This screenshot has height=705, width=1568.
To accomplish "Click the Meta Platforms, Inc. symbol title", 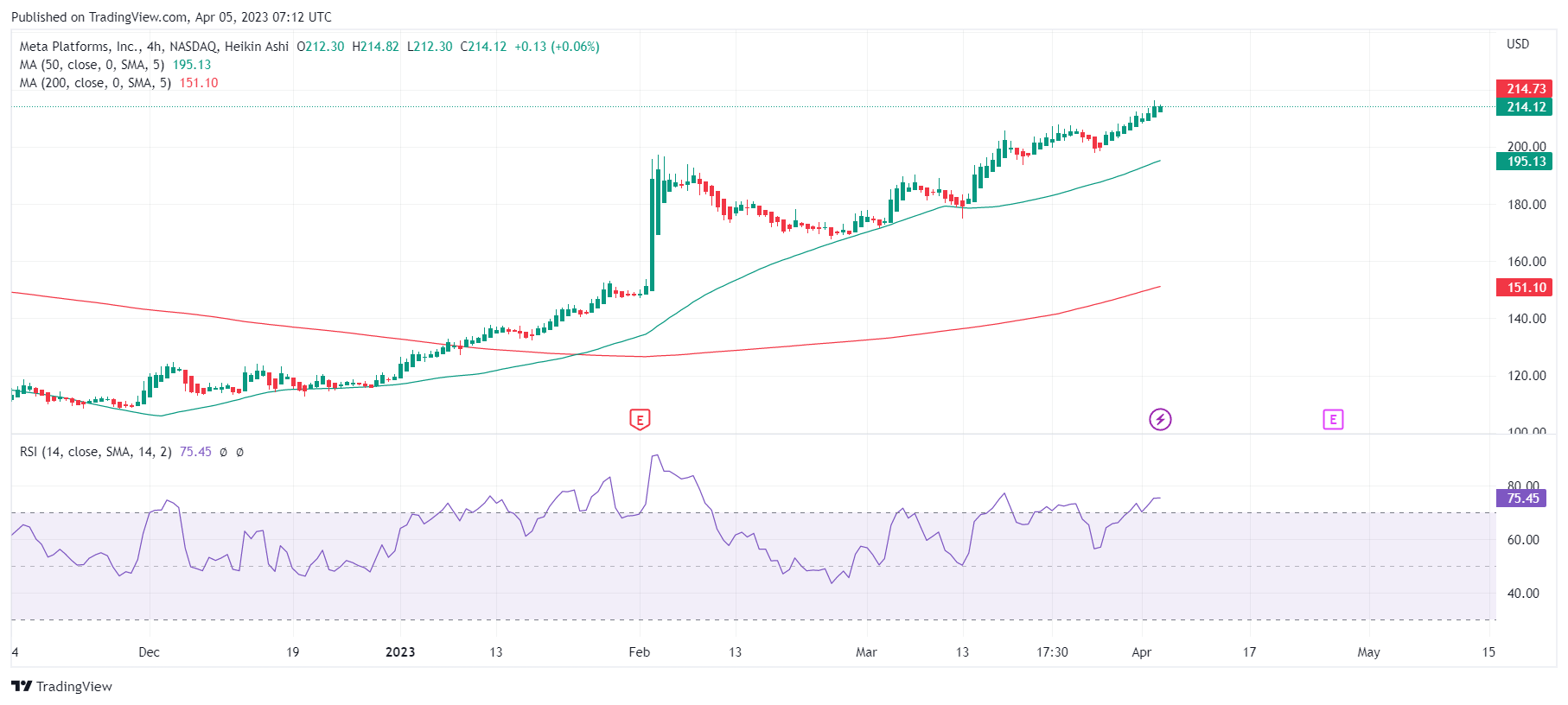I will tap(154, 47).
